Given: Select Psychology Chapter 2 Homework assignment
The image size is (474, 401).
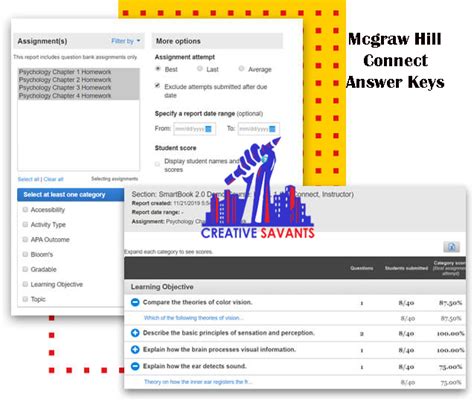Looking at the screenshot, I should pyautogui.click(x=78, y=80).
